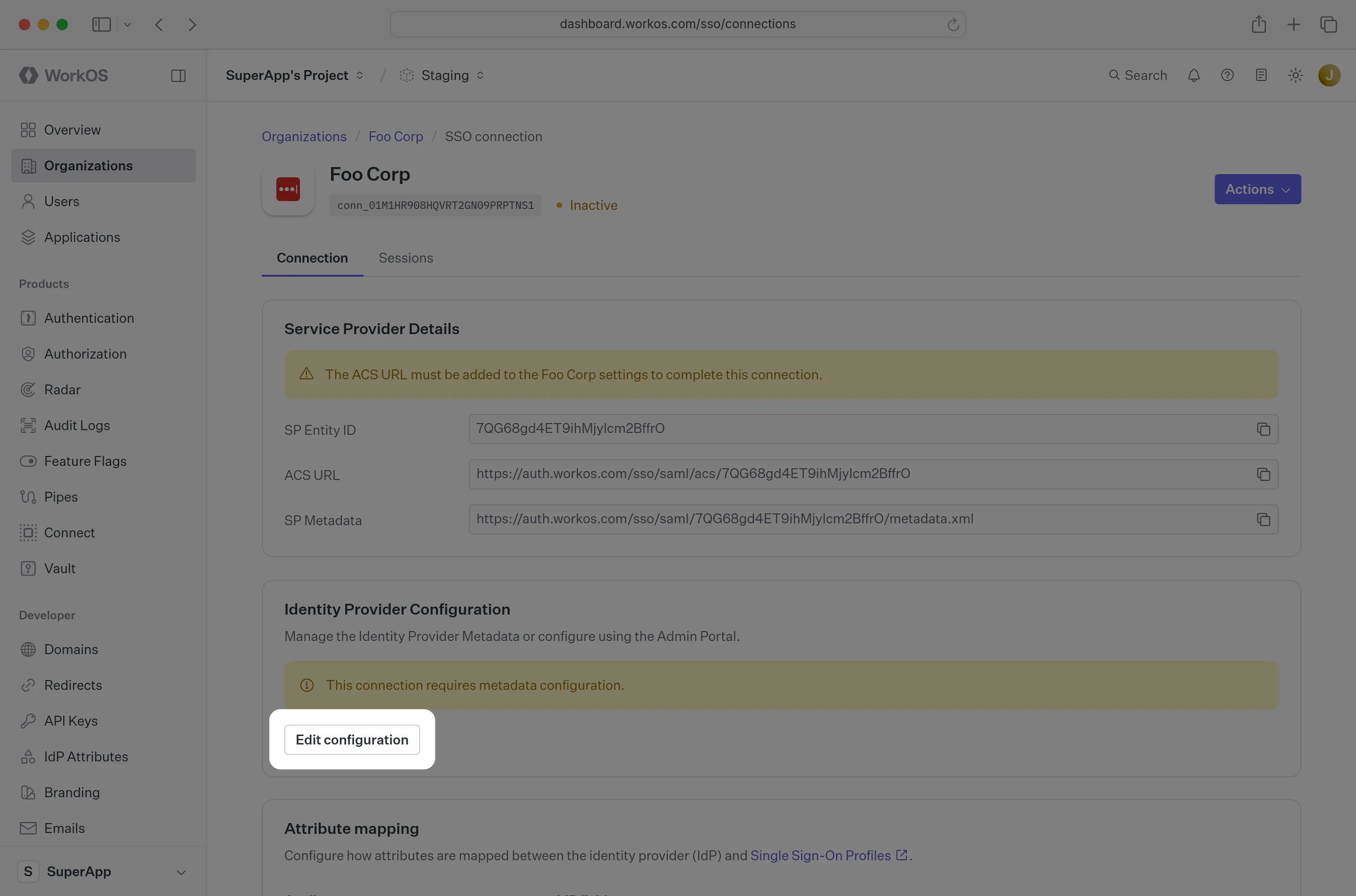1356x896 pixels.
Task: Select Organizations in the sidebar
Action: (x=104, y=166)
